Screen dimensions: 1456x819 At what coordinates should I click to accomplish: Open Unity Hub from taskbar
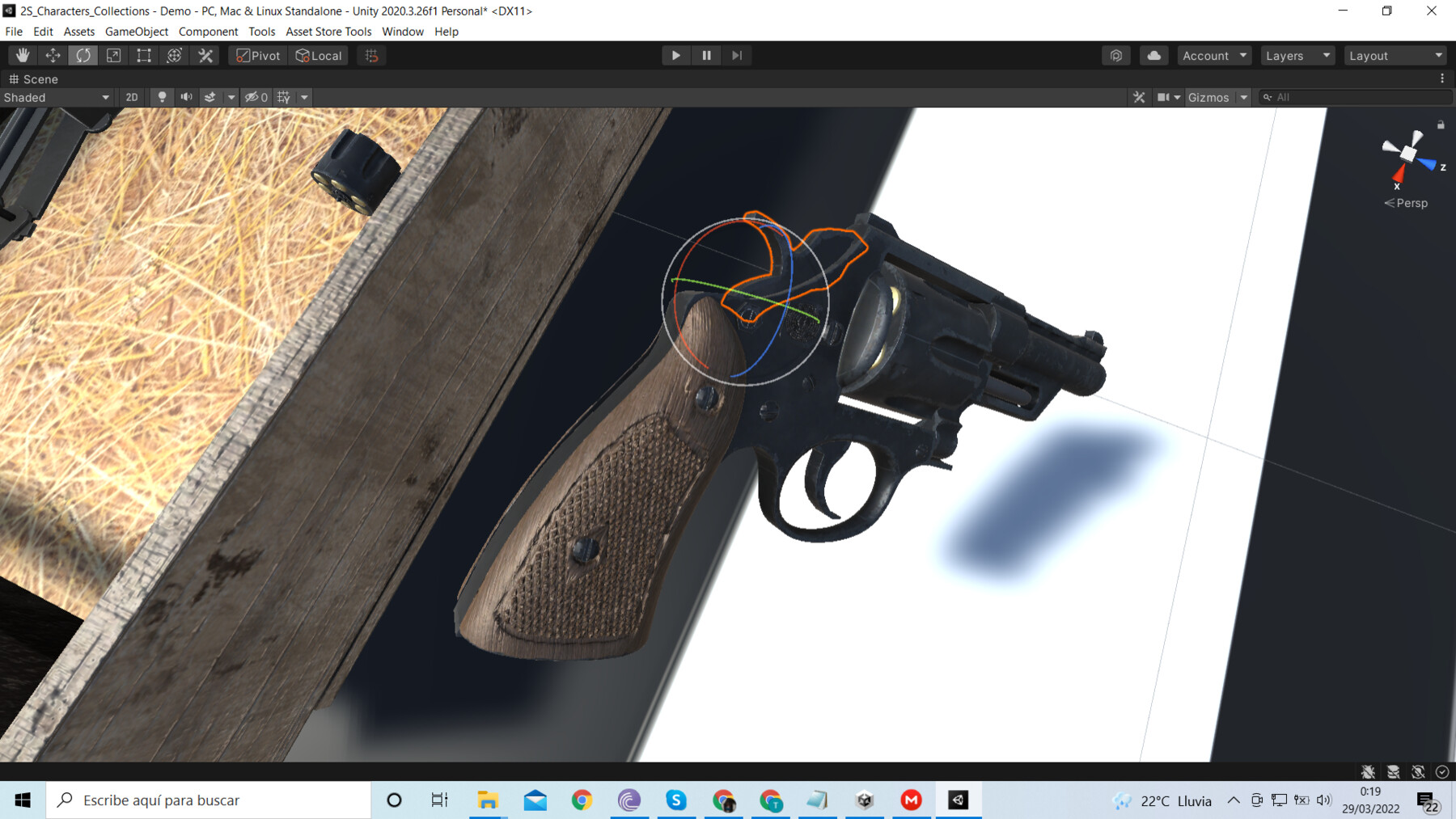865,800
